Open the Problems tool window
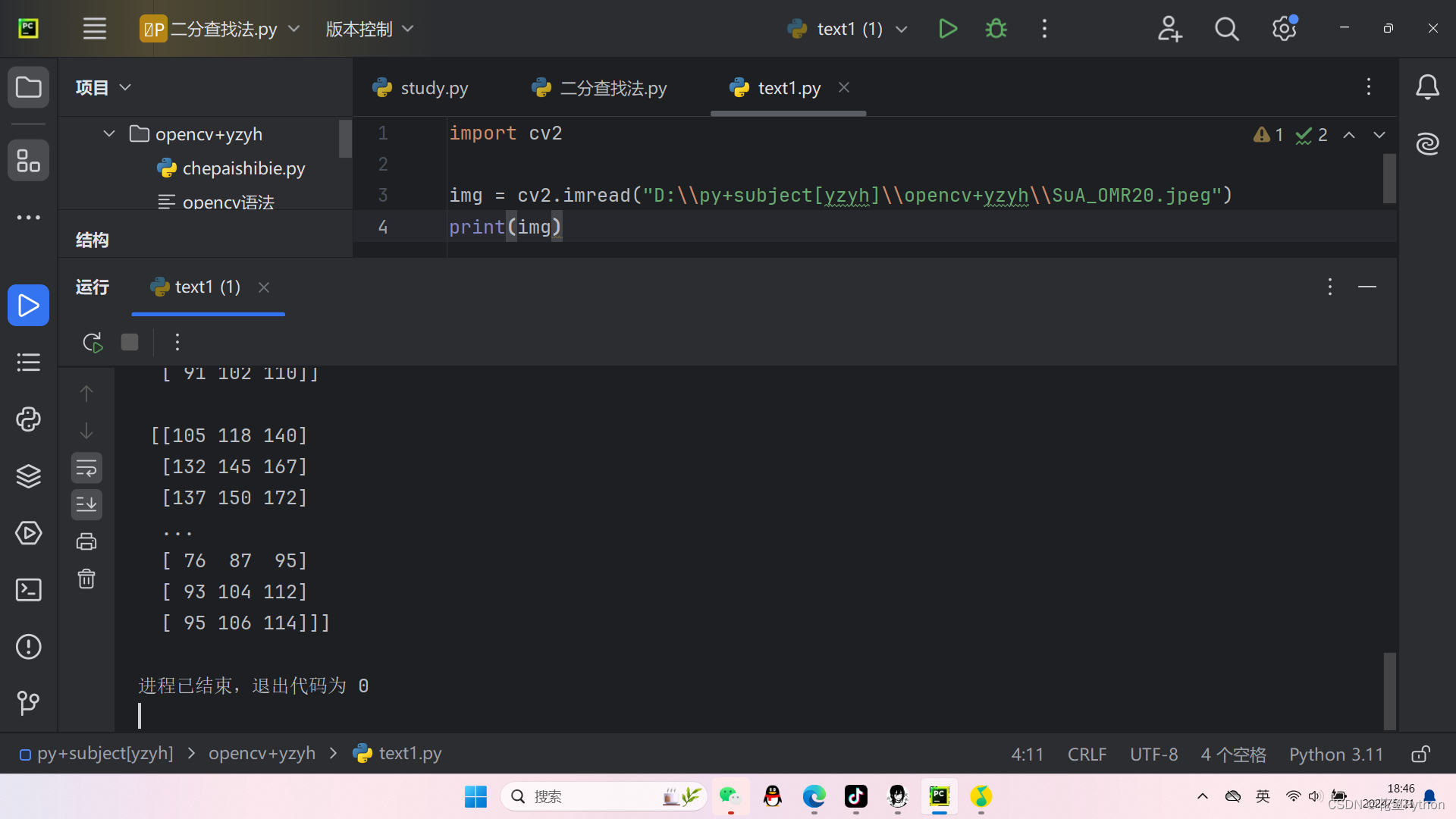 (x=28, y=647)
